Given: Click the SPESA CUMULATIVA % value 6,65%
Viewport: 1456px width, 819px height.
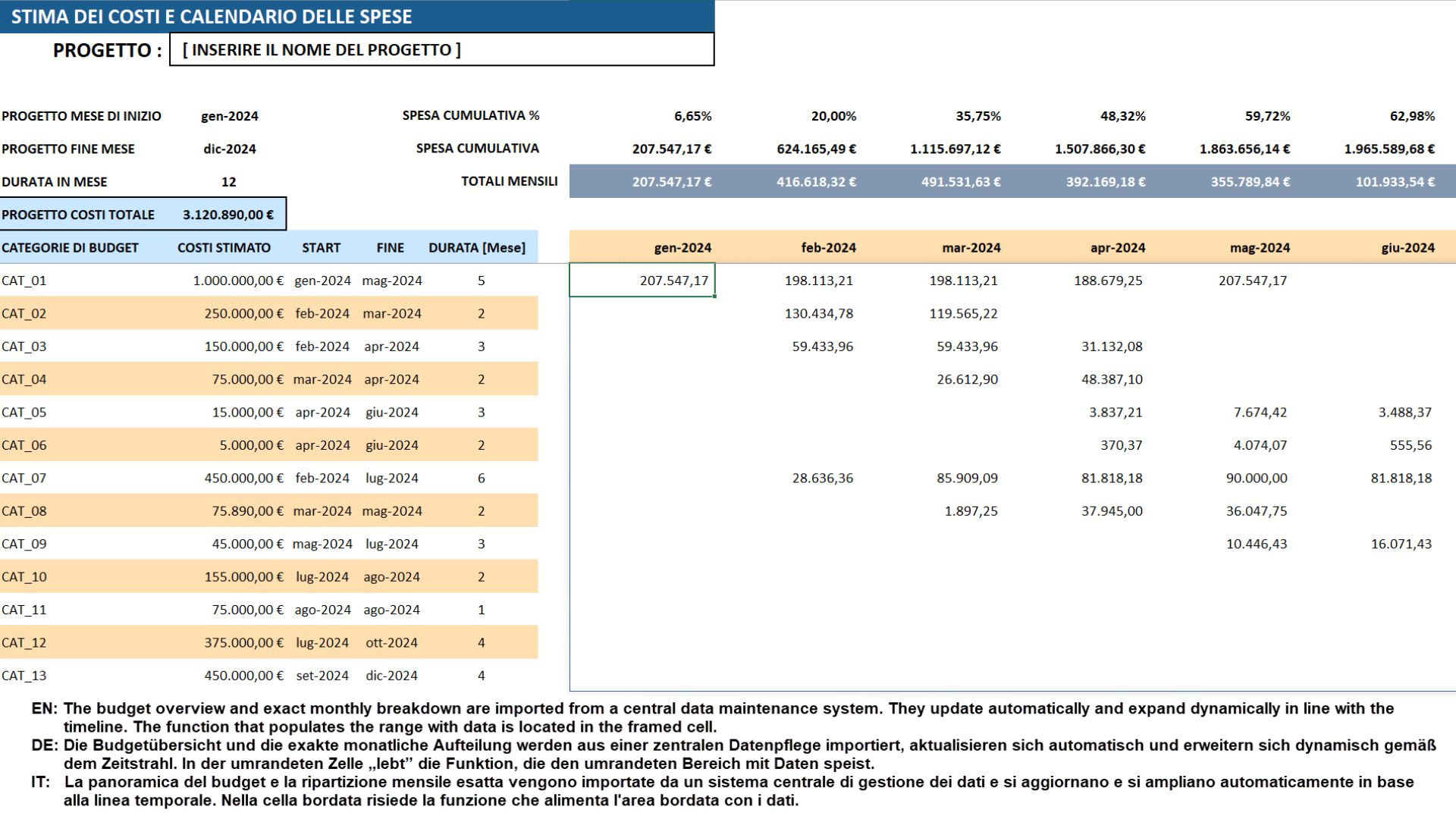Looking at the screenshot, I should [x=693, y=116].
